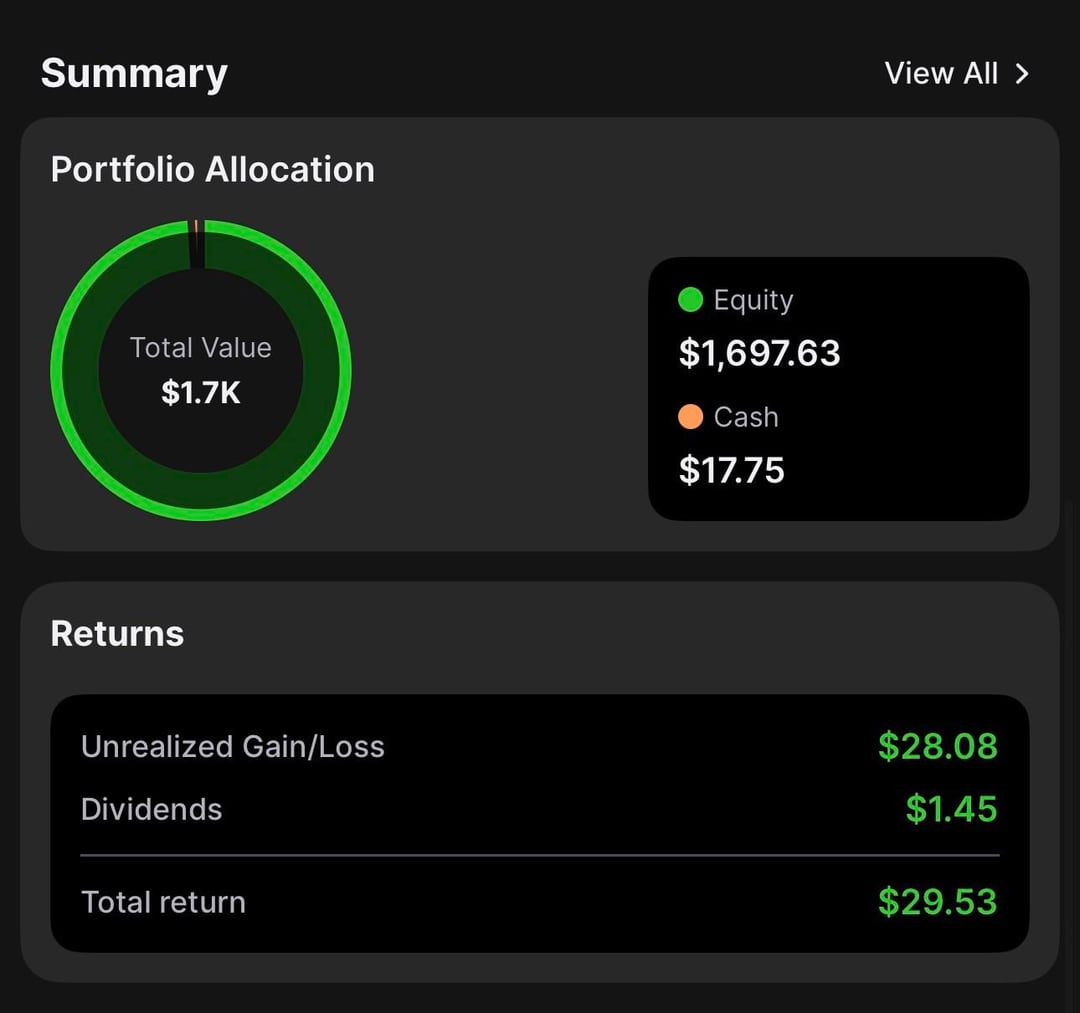Click the Portfolio Allocation card title
1080x1013 pixels.
tap(212, 170)
